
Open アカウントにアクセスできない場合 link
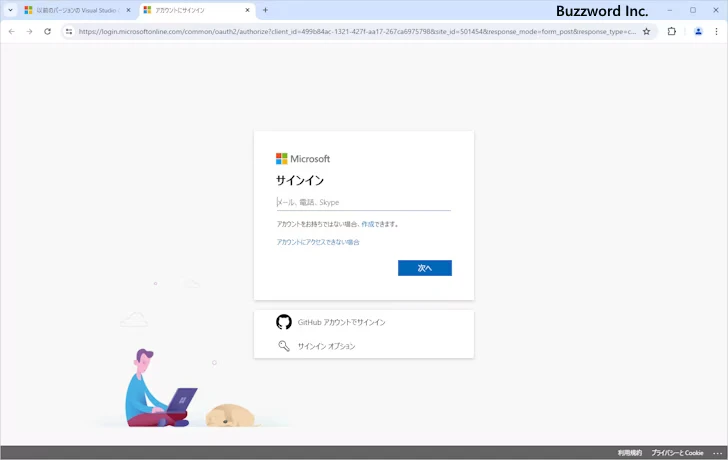318,242
